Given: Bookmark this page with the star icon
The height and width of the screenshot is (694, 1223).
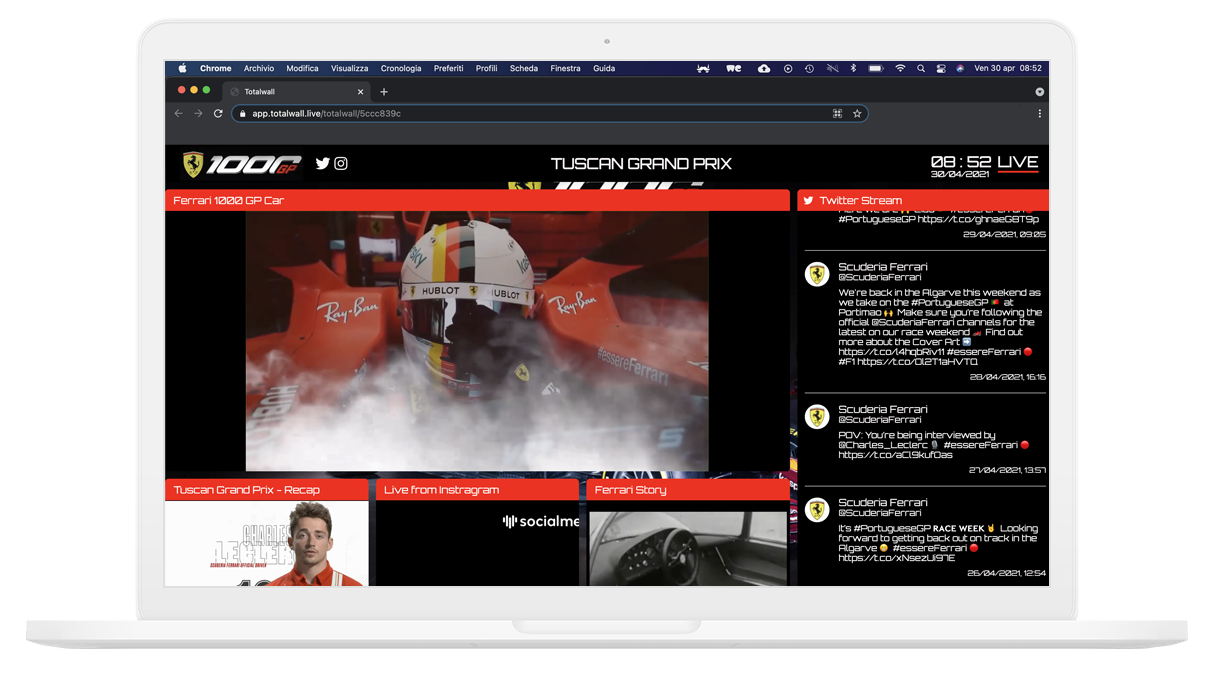Looking at the screenshot, I should pos(857,114).
